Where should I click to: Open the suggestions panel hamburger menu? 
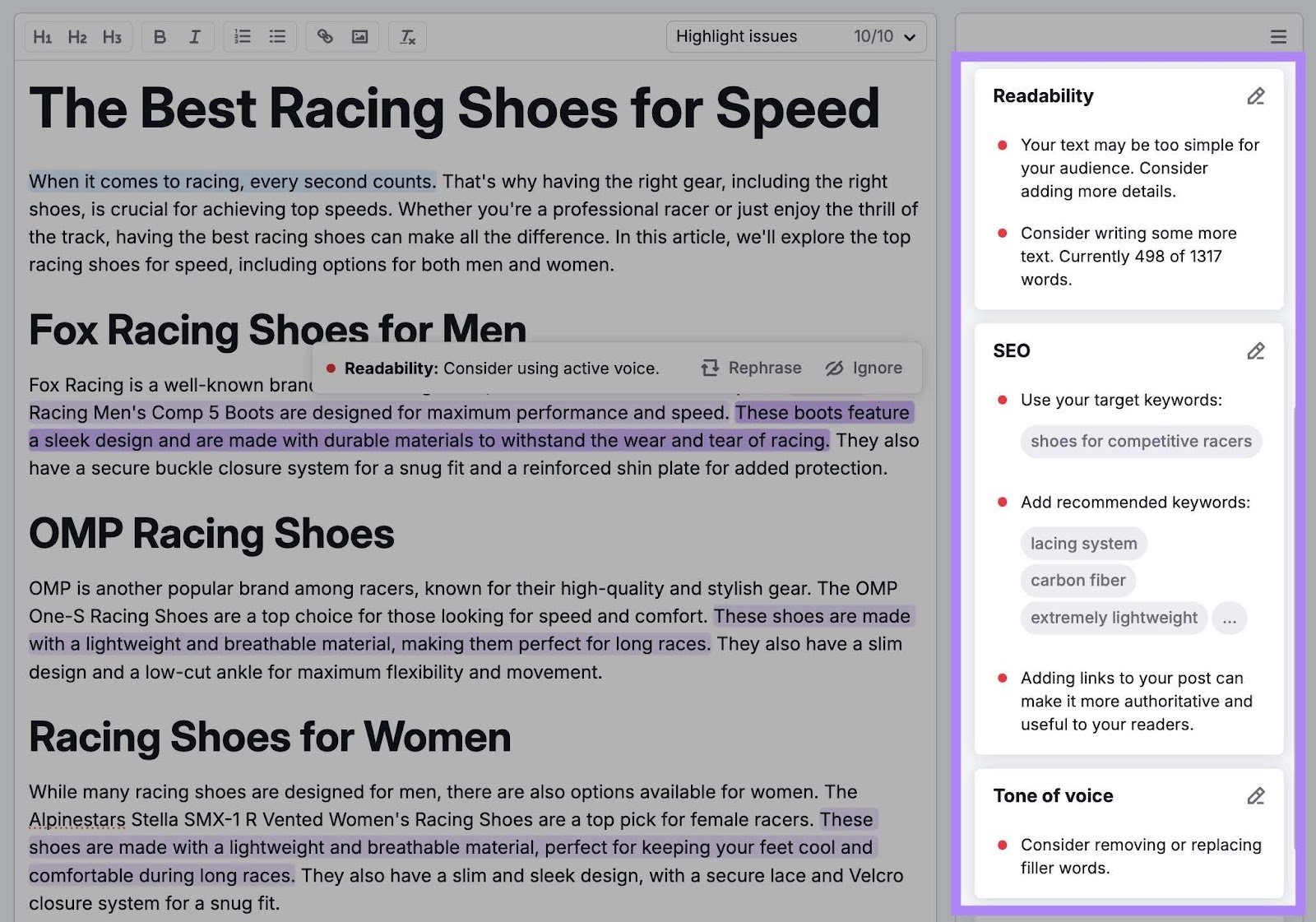click(x=1278, y=36)
